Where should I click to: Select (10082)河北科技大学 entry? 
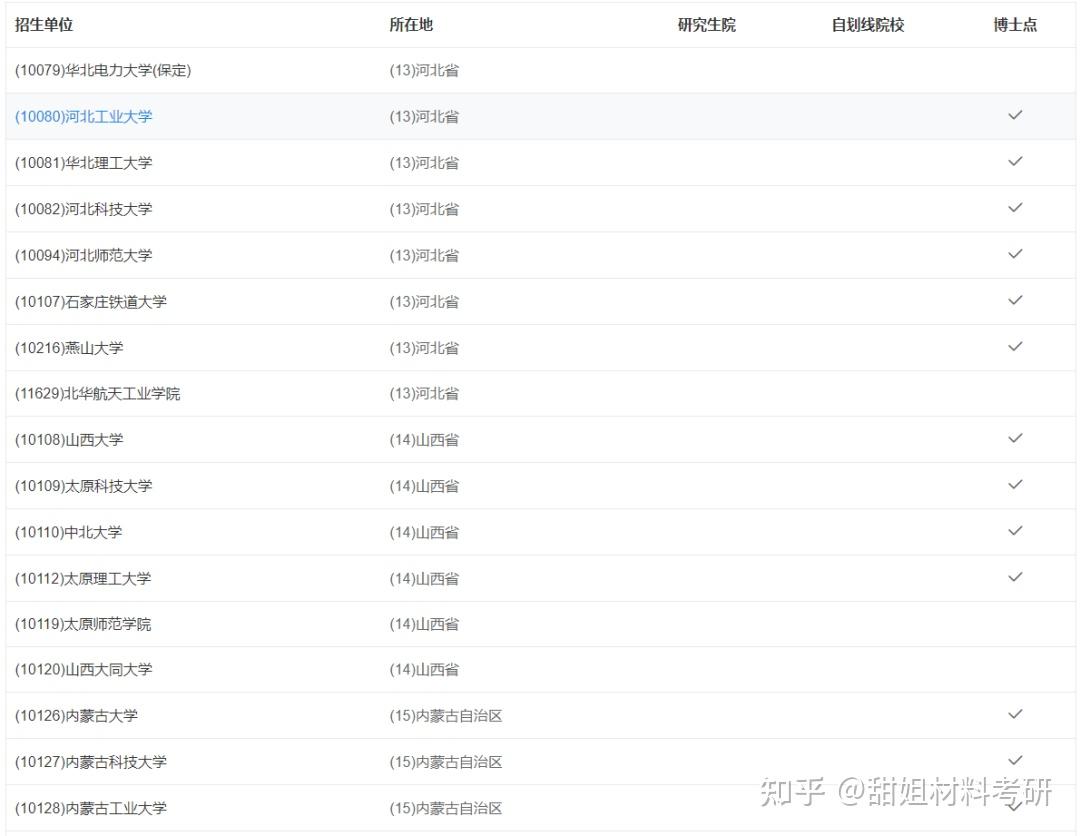pyautogui.click(x=83, y=209)
